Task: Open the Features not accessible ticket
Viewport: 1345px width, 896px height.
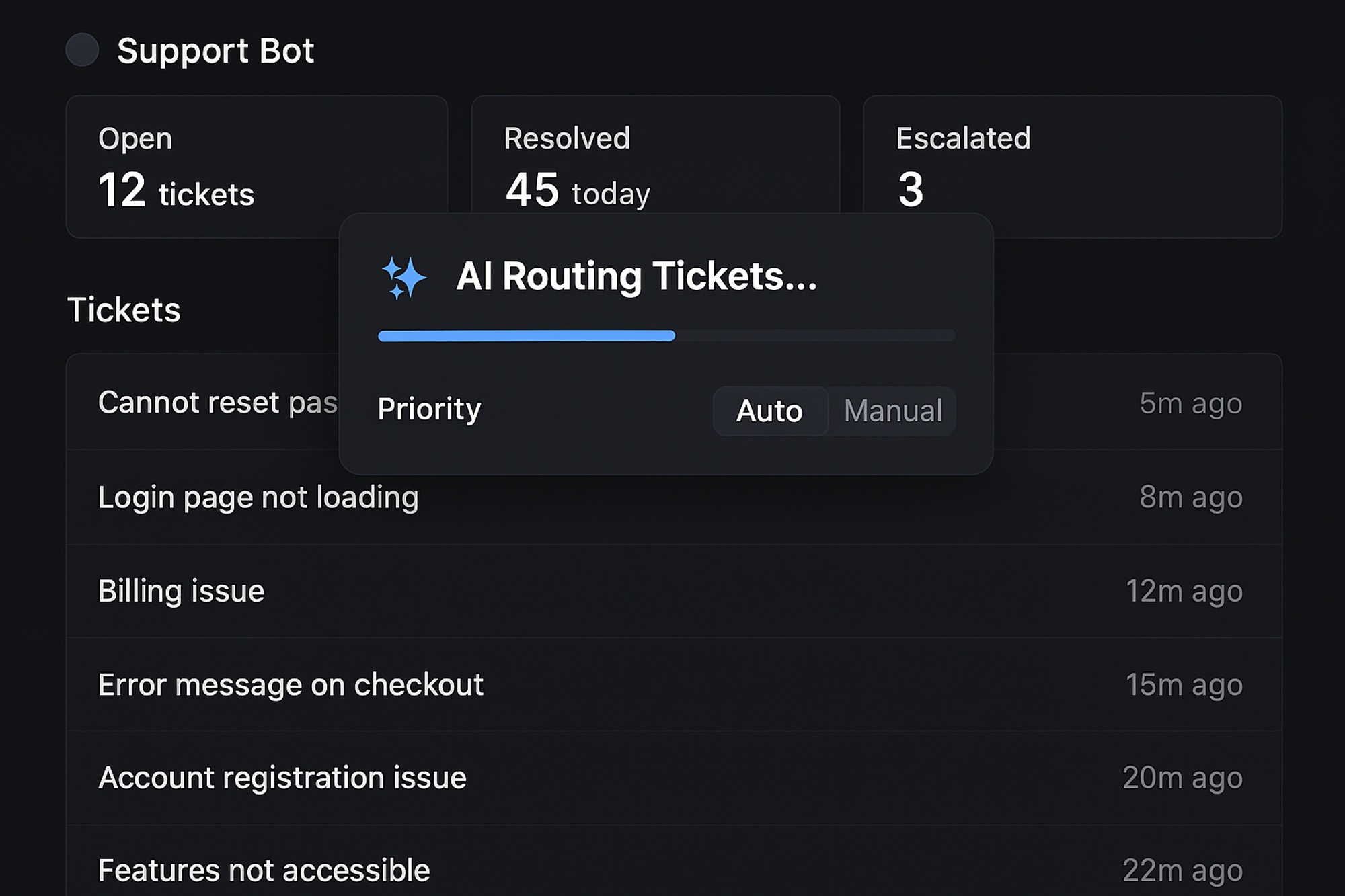Action: click(264, 870)
